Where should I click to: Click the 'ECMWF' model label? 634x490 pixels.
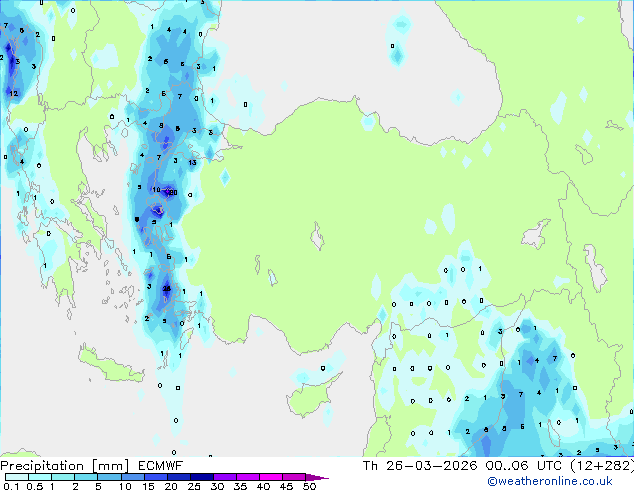161,466
